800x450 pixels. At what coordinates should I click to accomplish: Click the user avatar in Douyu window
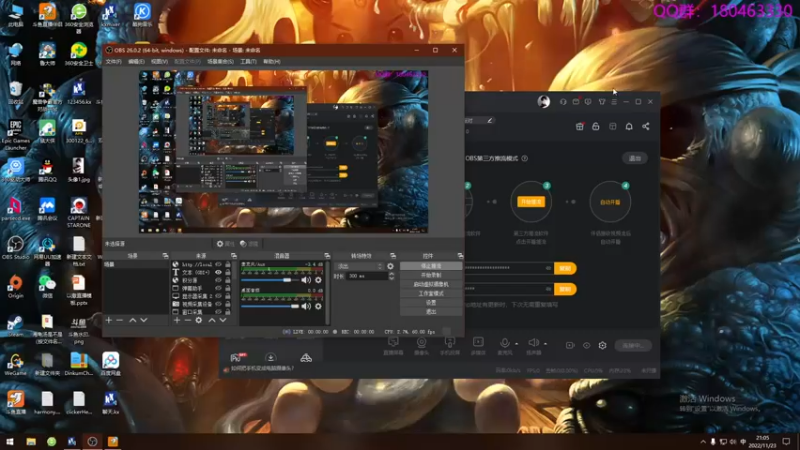[x=543, y=102]
